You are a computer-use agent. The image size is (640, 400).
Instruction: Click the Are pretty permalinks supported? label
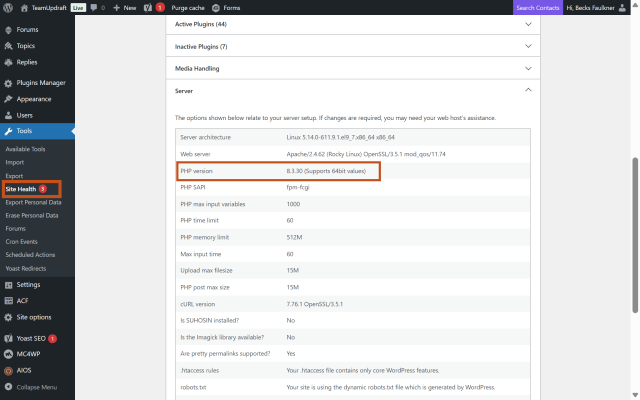pos(225,353)
